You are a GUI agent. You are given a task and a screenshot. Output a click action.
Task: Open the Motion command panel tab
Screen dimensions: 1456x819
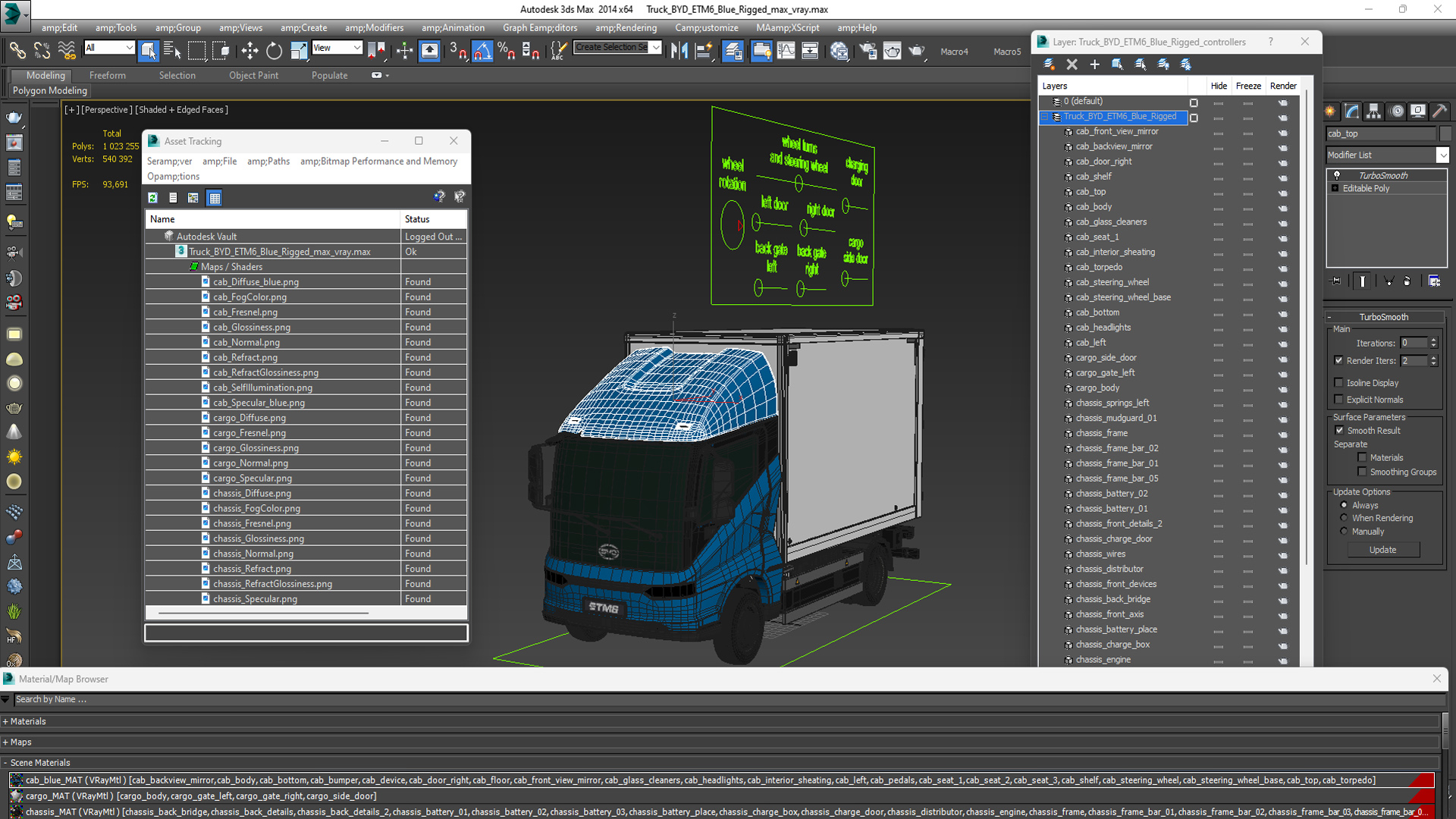1397,111
